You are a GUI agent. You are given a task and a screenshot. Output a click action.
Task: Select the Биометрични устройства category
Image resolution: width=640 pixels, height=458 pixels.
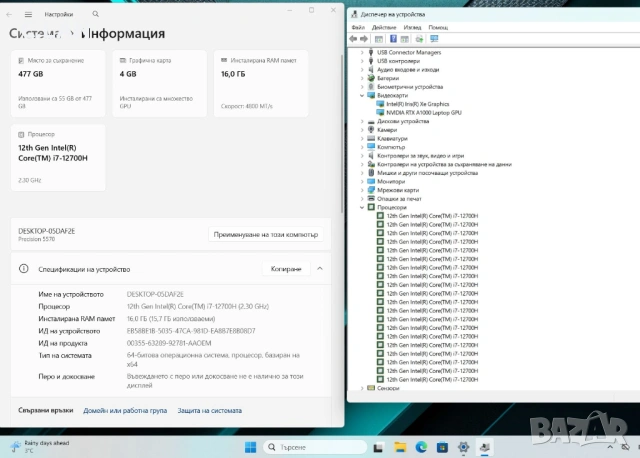coord(410,87)
